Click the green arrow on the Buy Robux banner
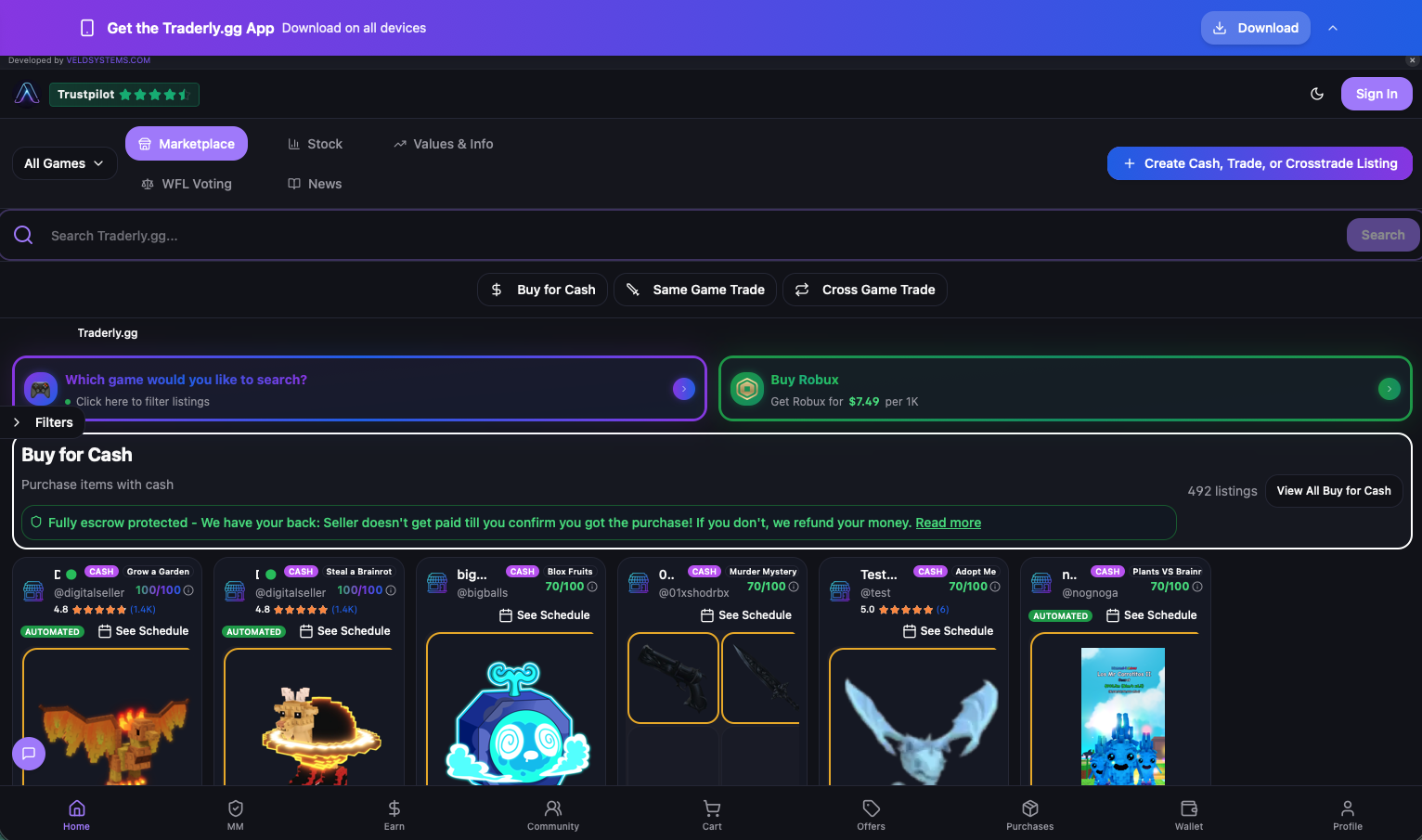This screenshot has height=840, width=1422. [1389, 388]
